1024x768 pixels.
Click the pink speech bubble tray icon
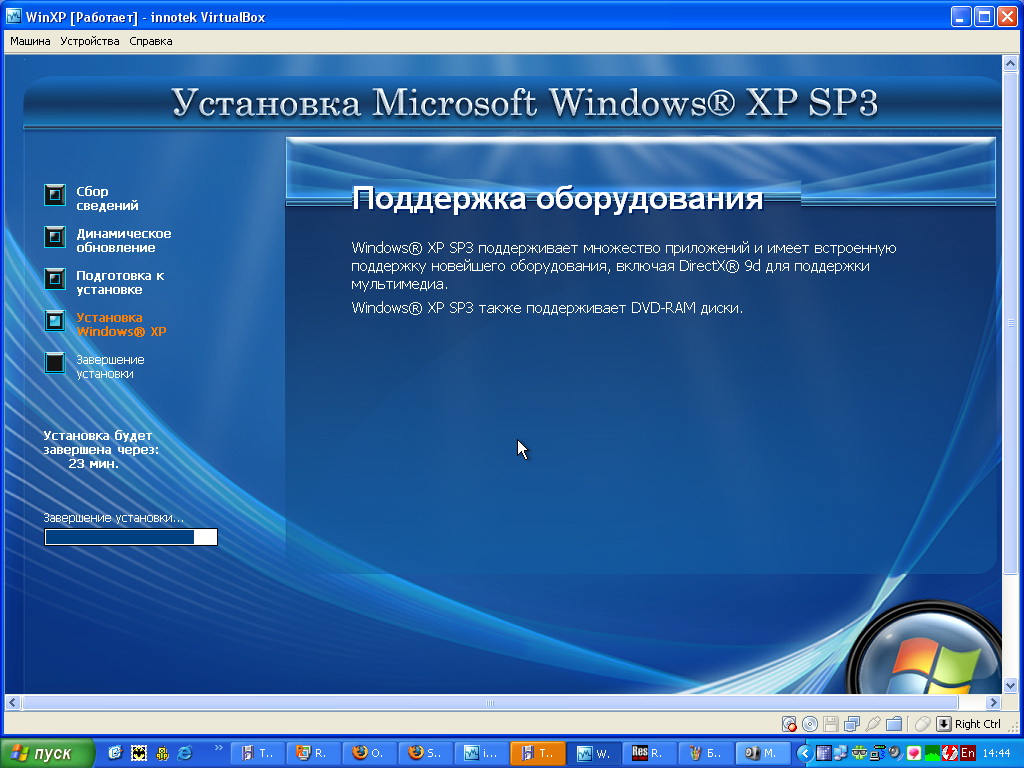[x=914, y=754]
